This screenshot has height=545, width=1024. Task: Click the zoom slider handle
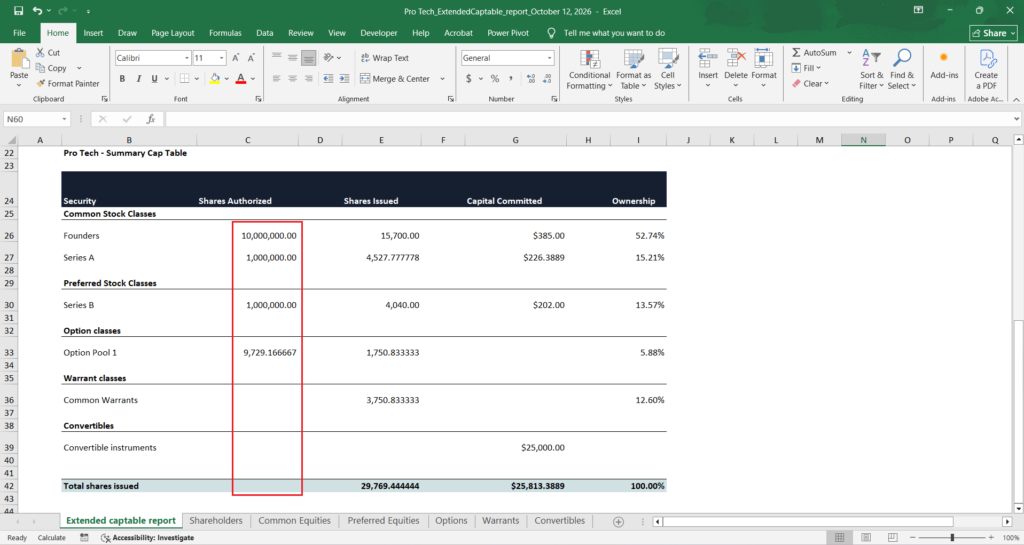coord(952,537)
